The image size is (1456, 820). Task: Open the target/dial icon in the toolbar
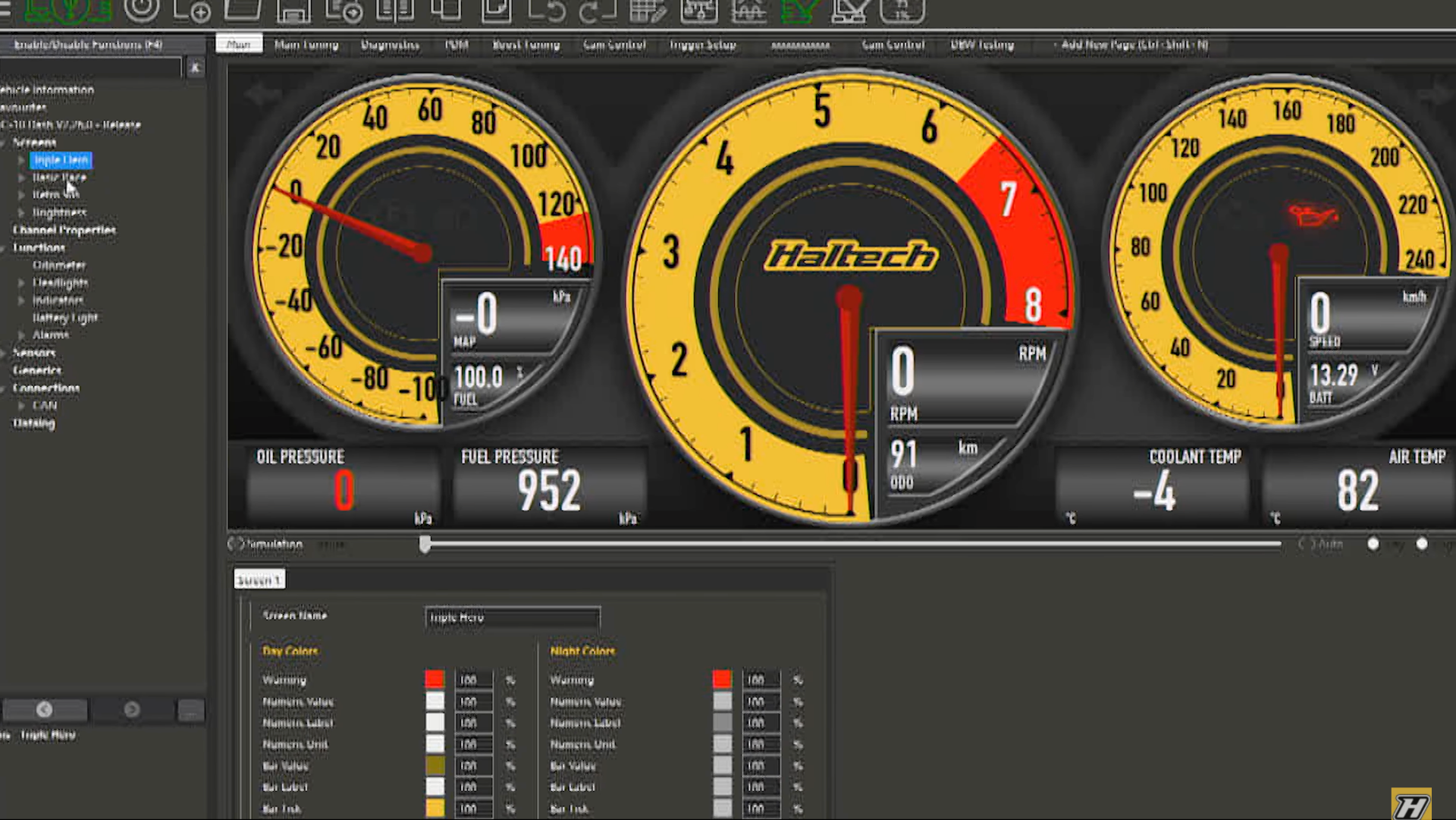(x=142, y=11)
